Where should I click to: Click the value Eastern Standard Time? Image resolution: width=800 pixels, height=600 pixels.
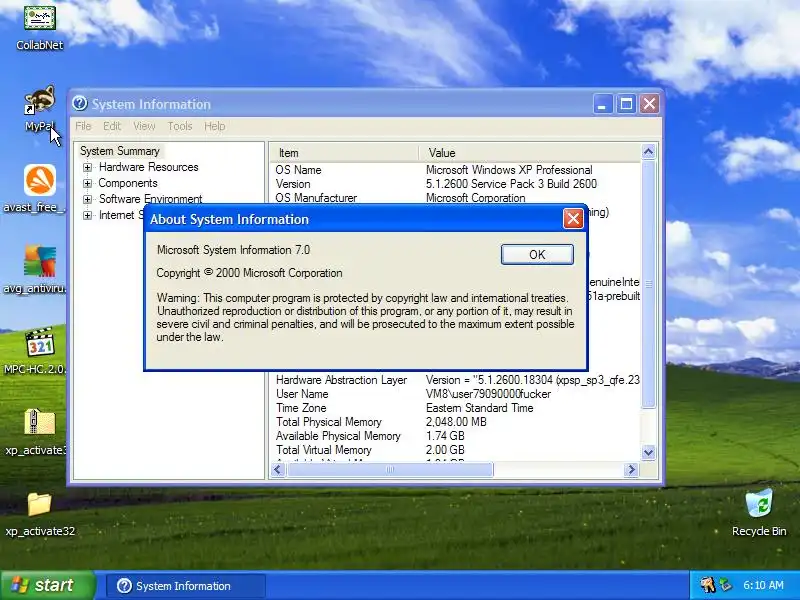(480, 408)
